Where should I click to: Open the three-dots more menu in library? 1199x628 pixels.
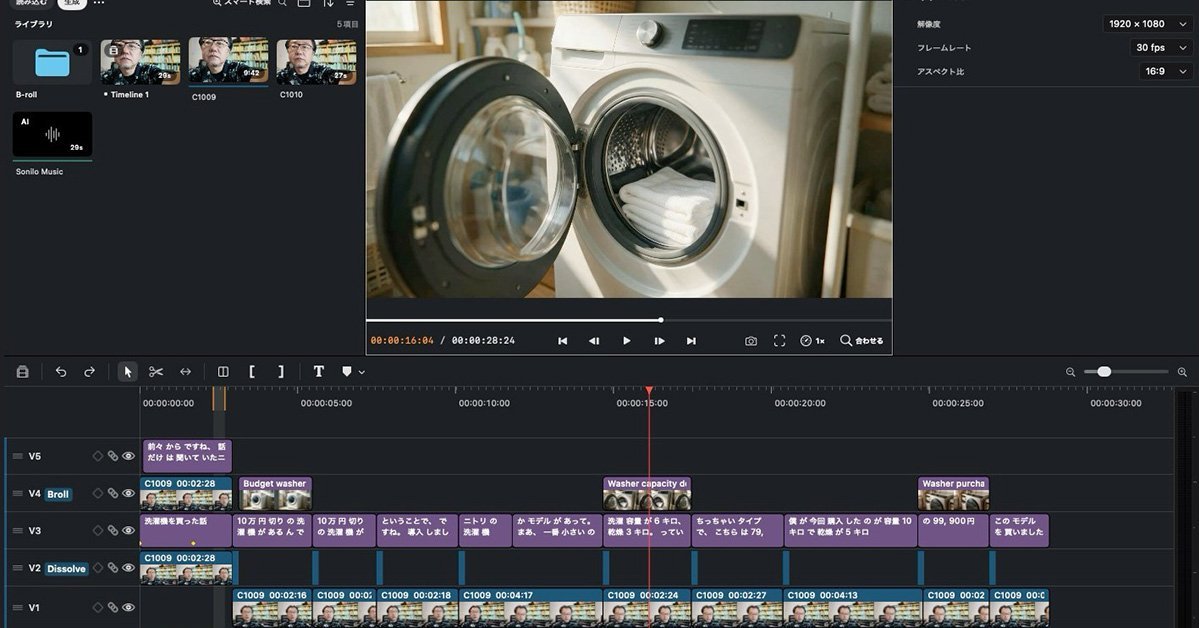point(99,3)
